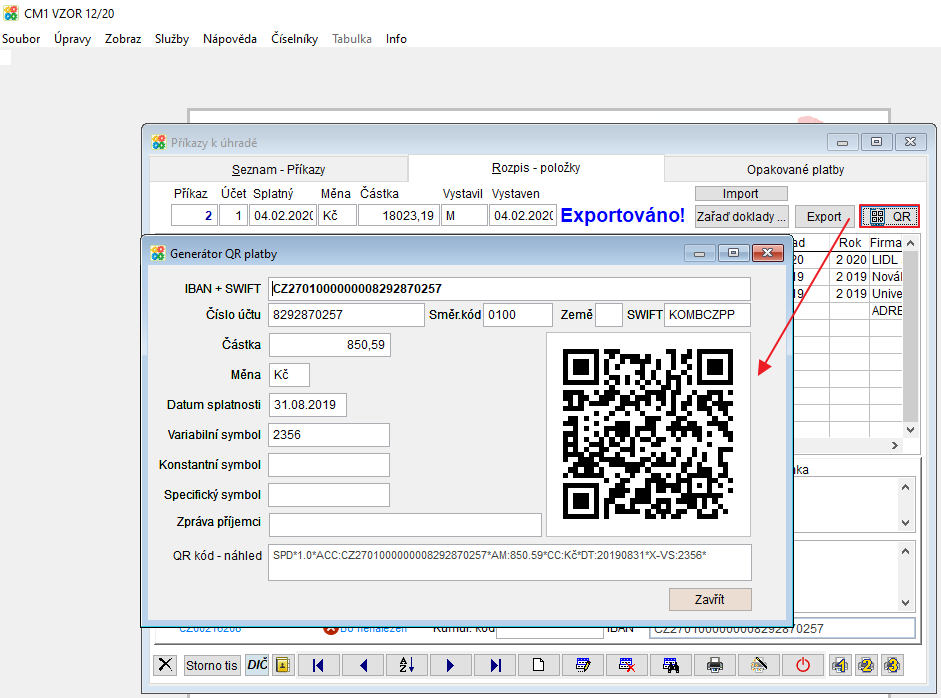Click the toolbar icon numbered 2
Viewport: 941px width, 698px height.
[x=866, y=665]
